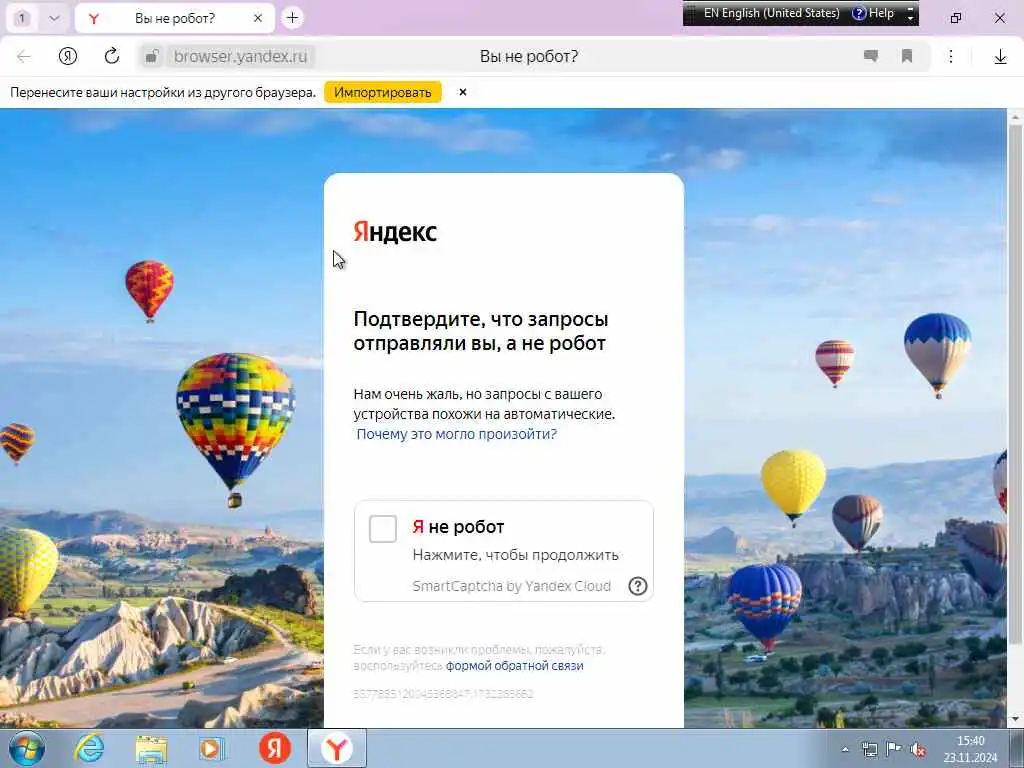Click the "Нажмите, чтобы продолжить" text

(515, 555)
